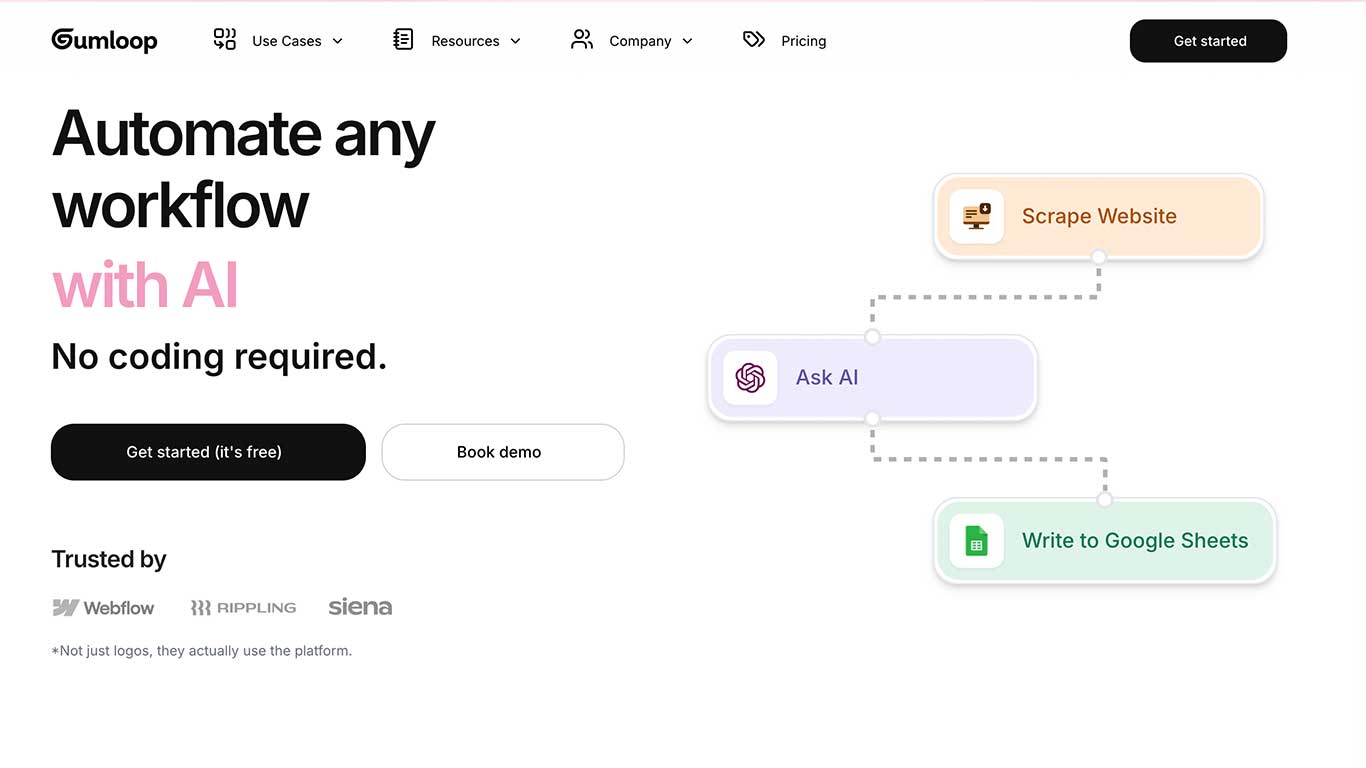The image size is (1366, 768).
Task: Click the Company people icon
Action: coord(581,40)
